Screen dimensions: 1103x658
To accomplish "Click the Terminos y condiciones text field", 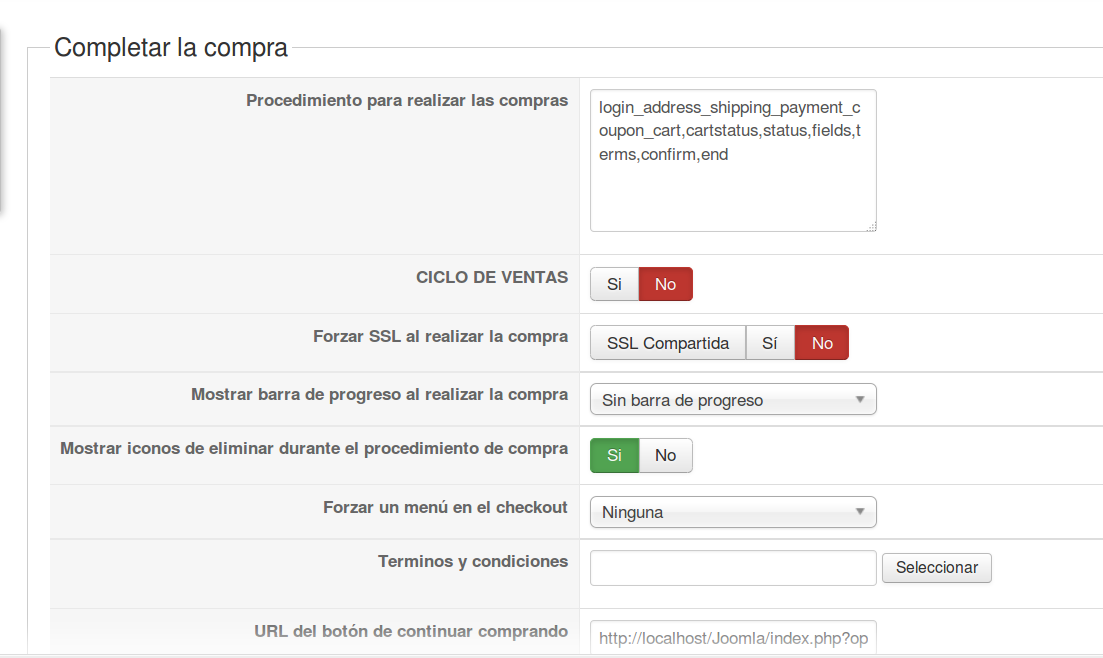I will (733, 567).
